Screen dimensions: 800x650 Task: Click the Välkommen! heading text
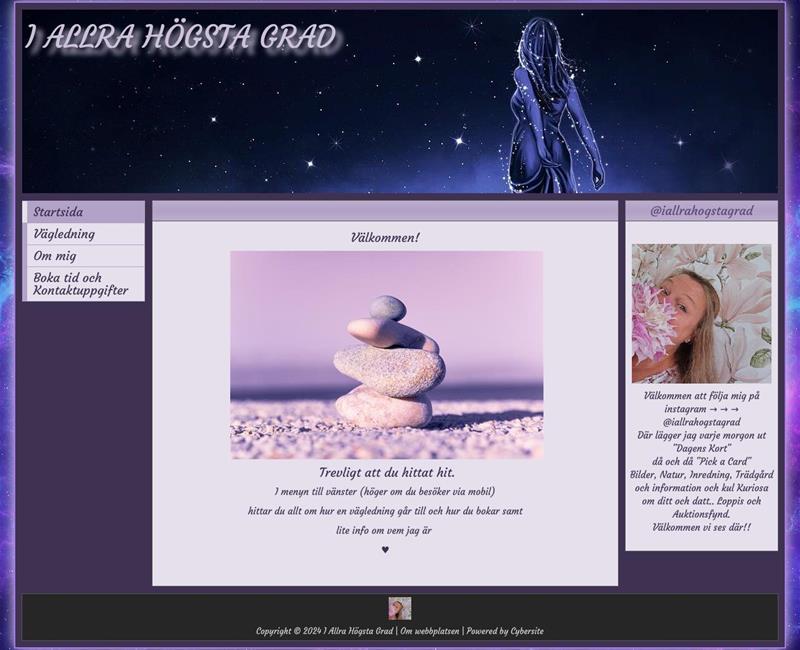(x=385, y=238)
